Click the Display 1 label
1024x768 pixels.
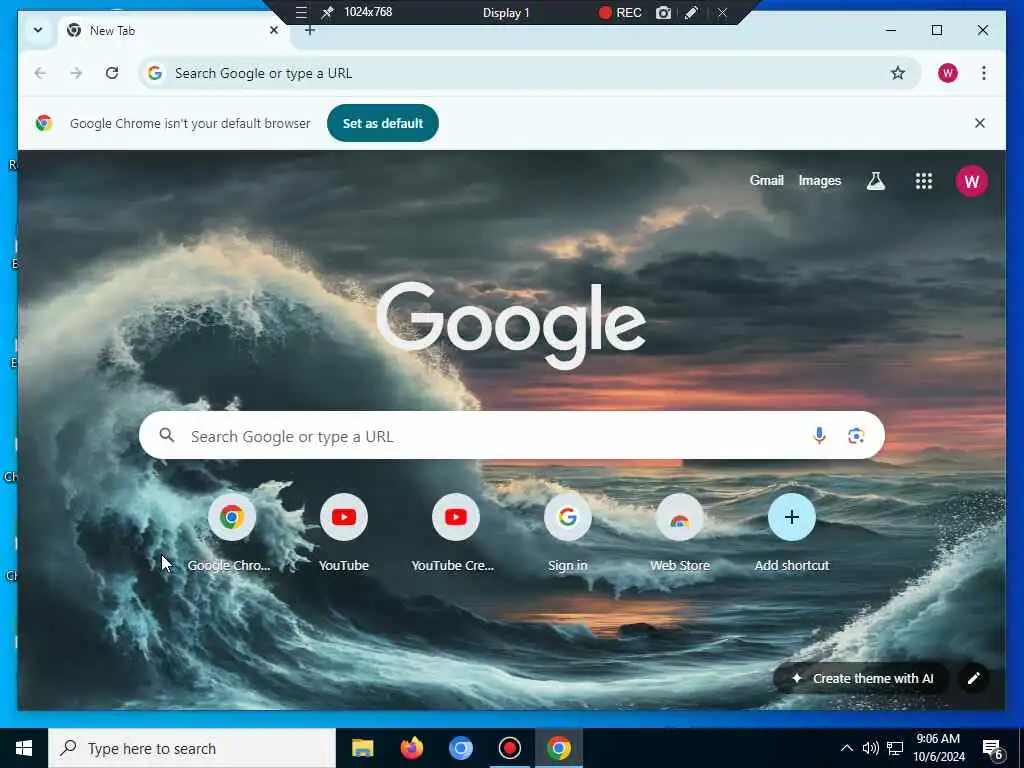(x=505, y=12)
